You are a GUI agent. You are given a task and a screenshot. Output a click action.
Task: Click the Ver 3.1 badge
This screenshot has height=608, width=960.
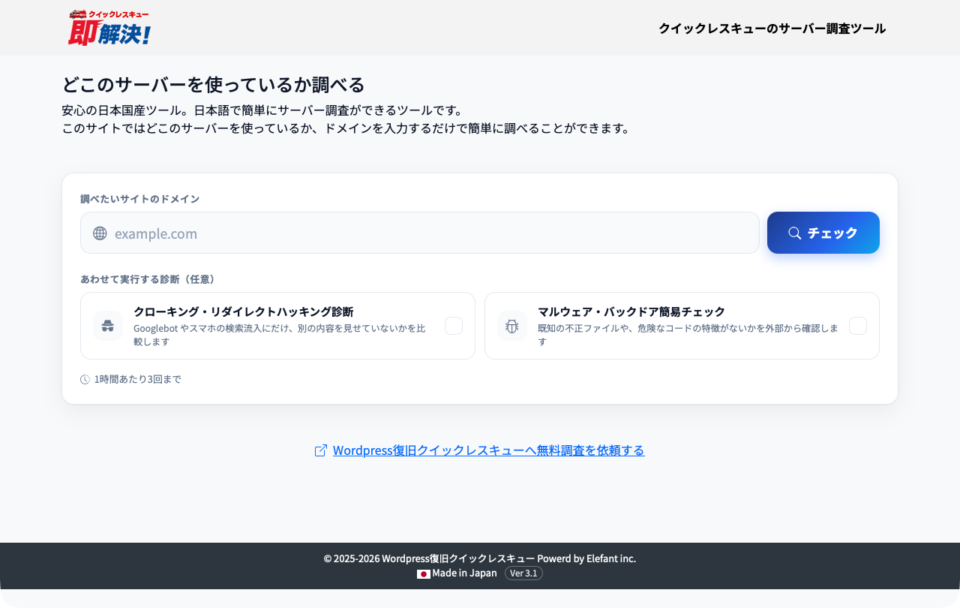click(523, 574)
